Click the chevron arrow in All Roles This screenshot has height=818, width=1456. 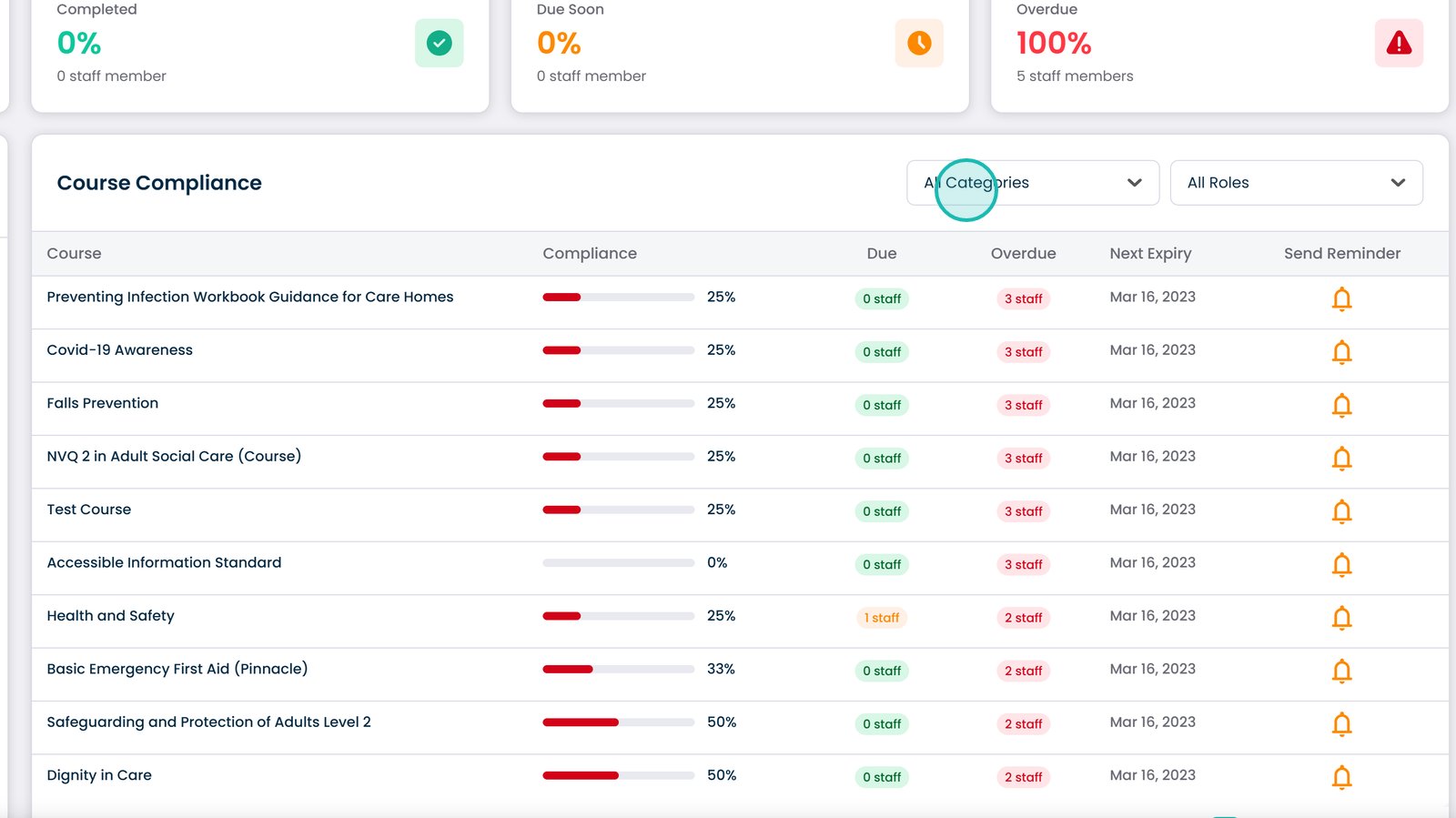tap(1398, 183)
